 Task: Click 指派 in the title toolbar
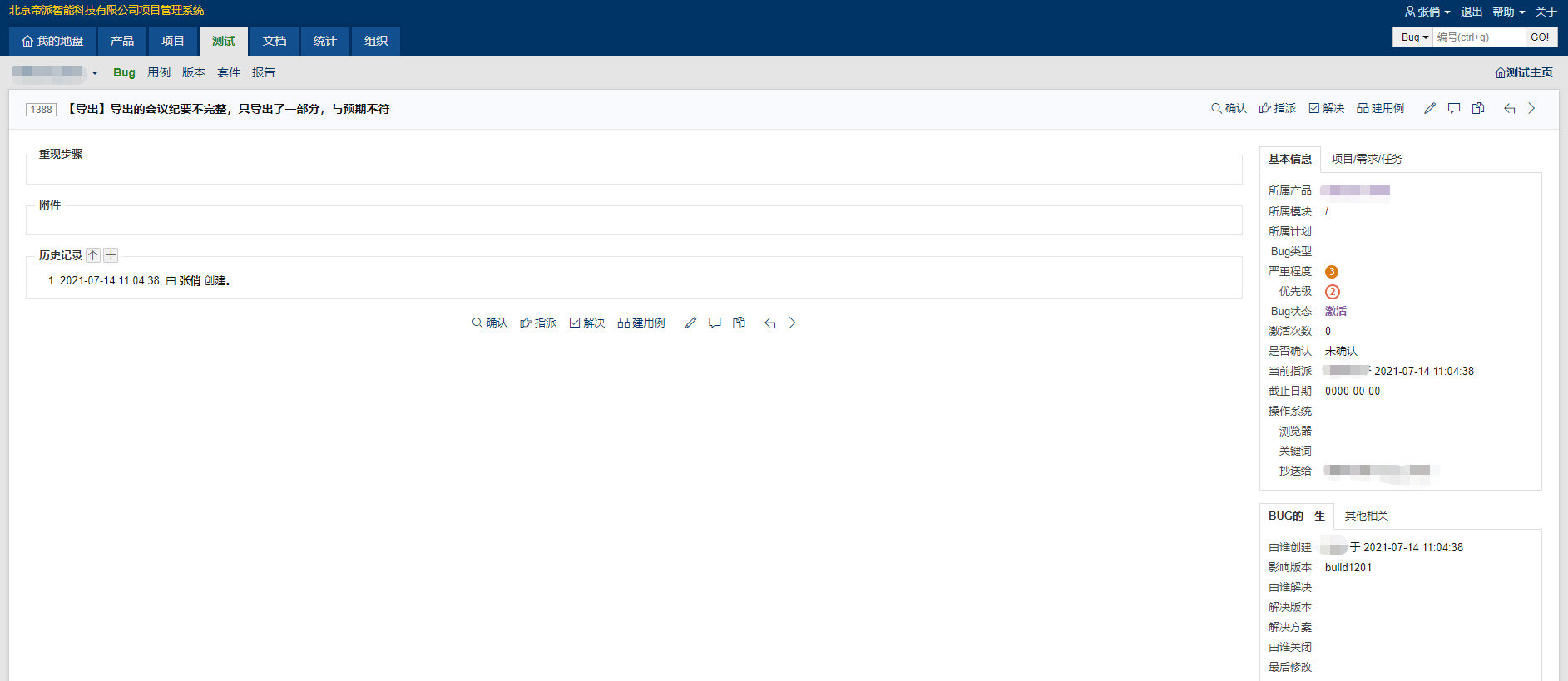[x=1278, y=109]
